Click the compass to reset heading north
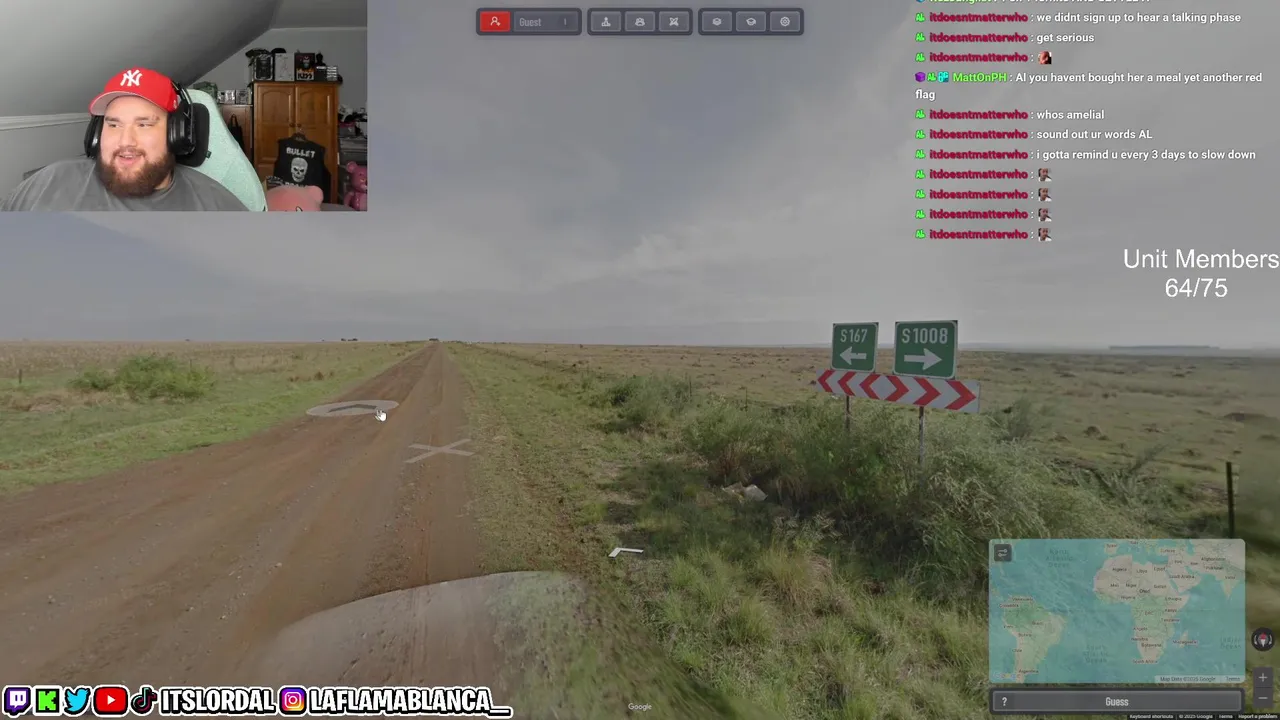Viewport: 1280px width, 720px height. 1263,640
